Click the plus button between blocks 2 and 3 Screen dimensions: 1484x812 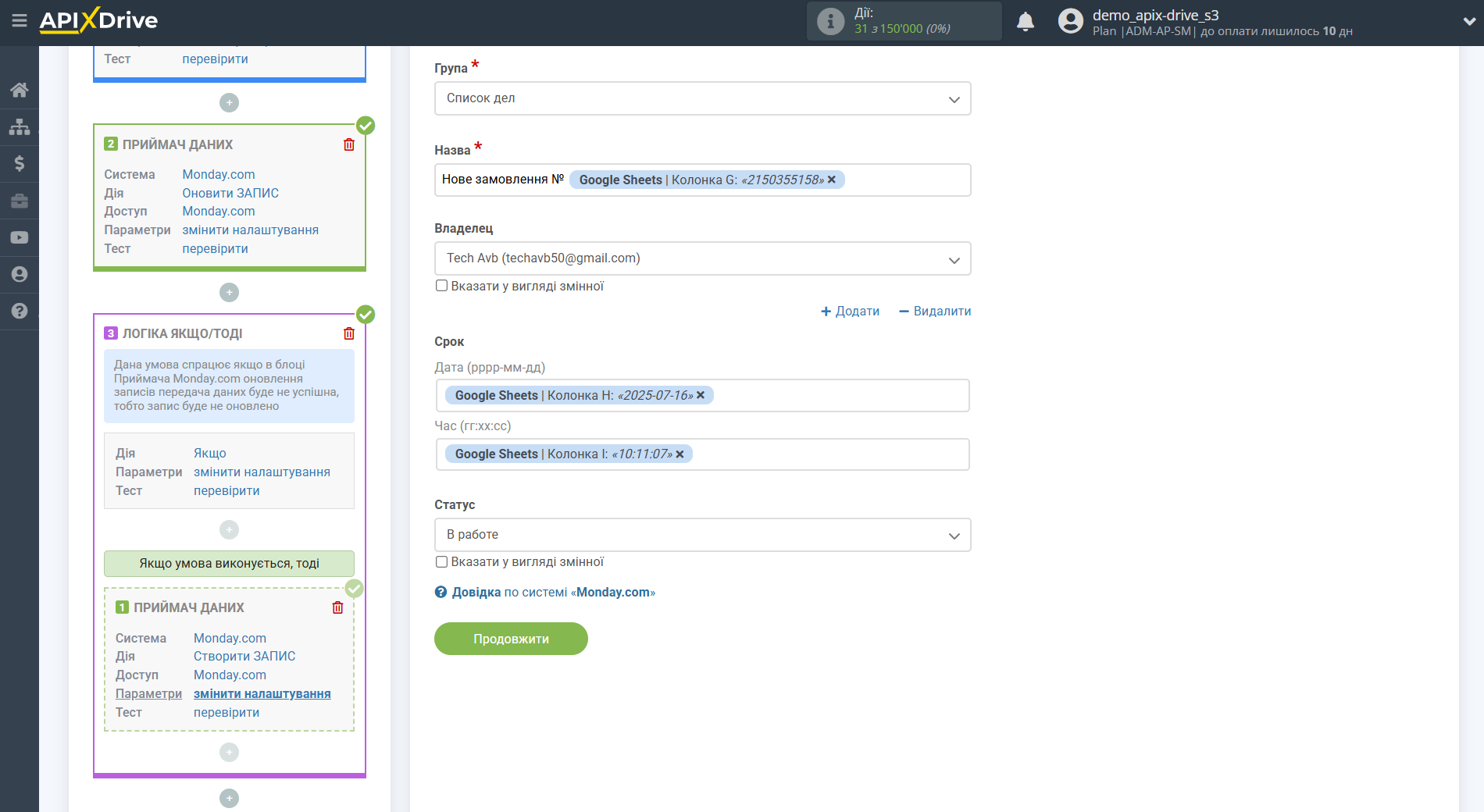(229, 292)
